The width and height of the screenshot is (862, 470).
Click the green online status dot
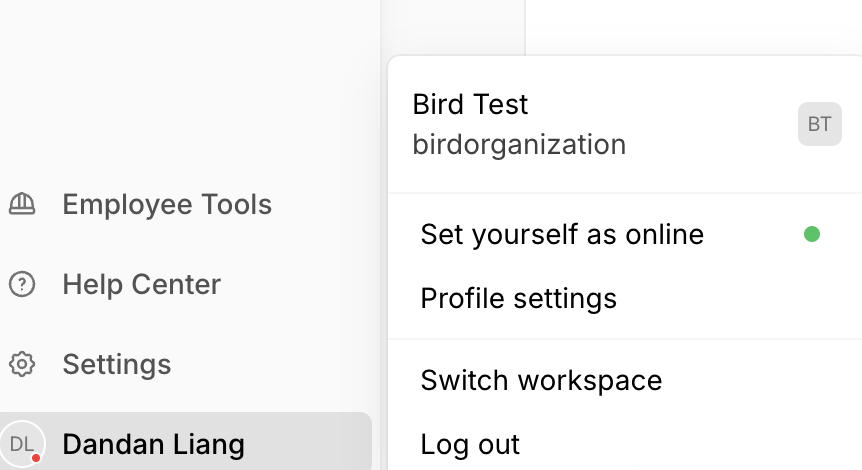pos(812,234)
